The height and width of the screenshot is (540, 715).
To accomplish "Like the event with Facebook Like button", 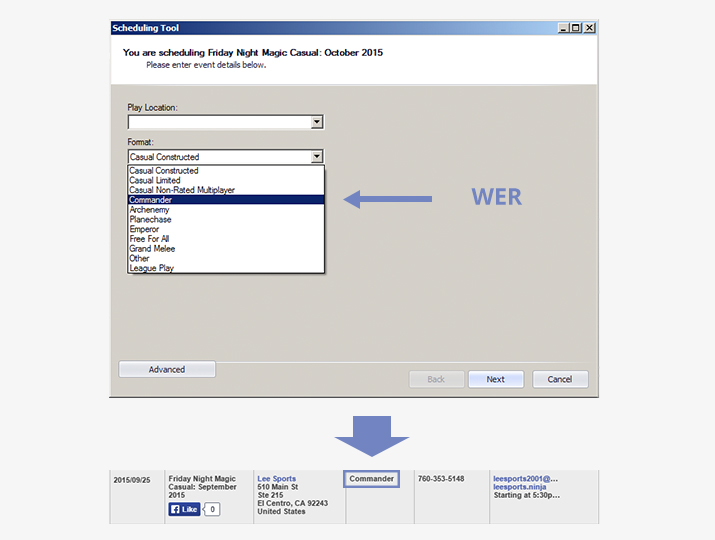I will [x=184, y=509].
